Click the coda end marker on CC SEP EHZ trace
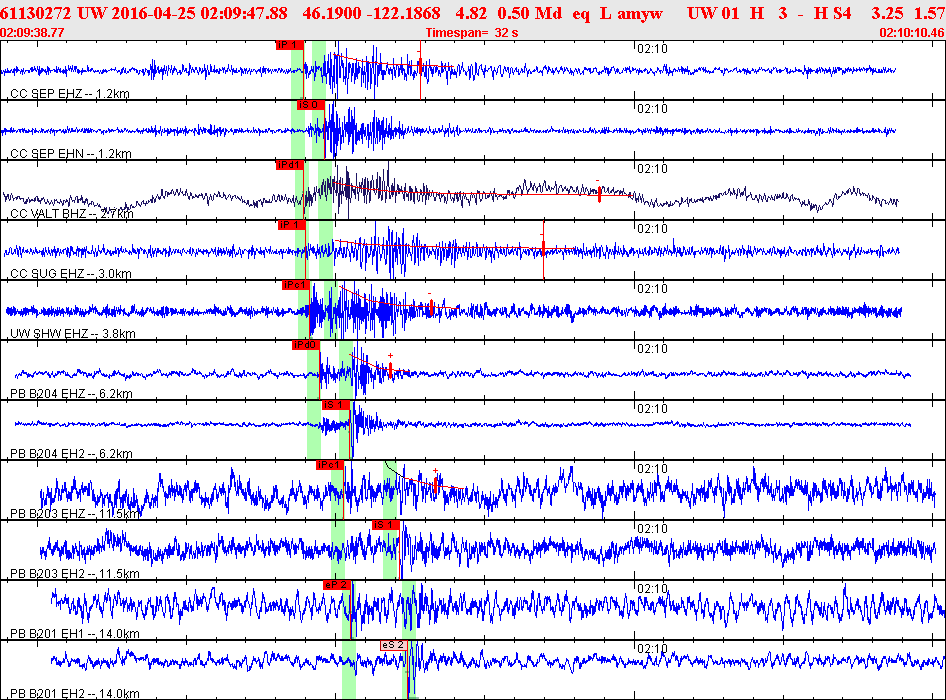The image size is (946, 700). [x=421, y=65]
